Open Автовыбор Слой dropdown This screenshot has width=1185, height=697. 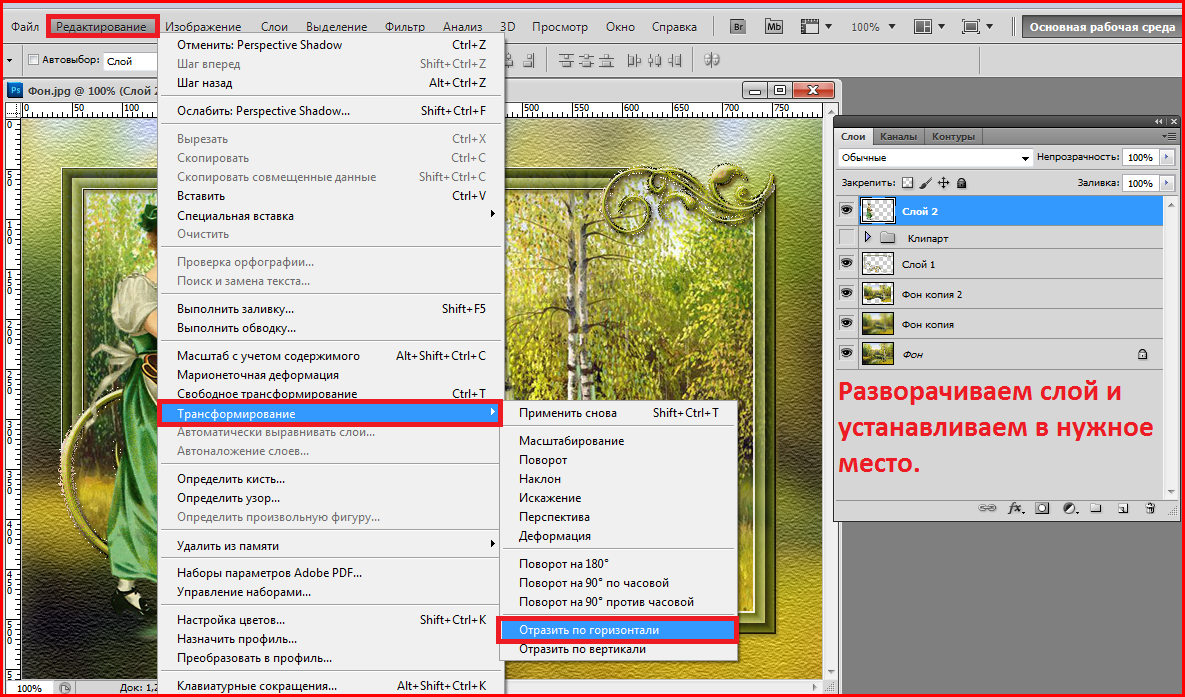130,60
